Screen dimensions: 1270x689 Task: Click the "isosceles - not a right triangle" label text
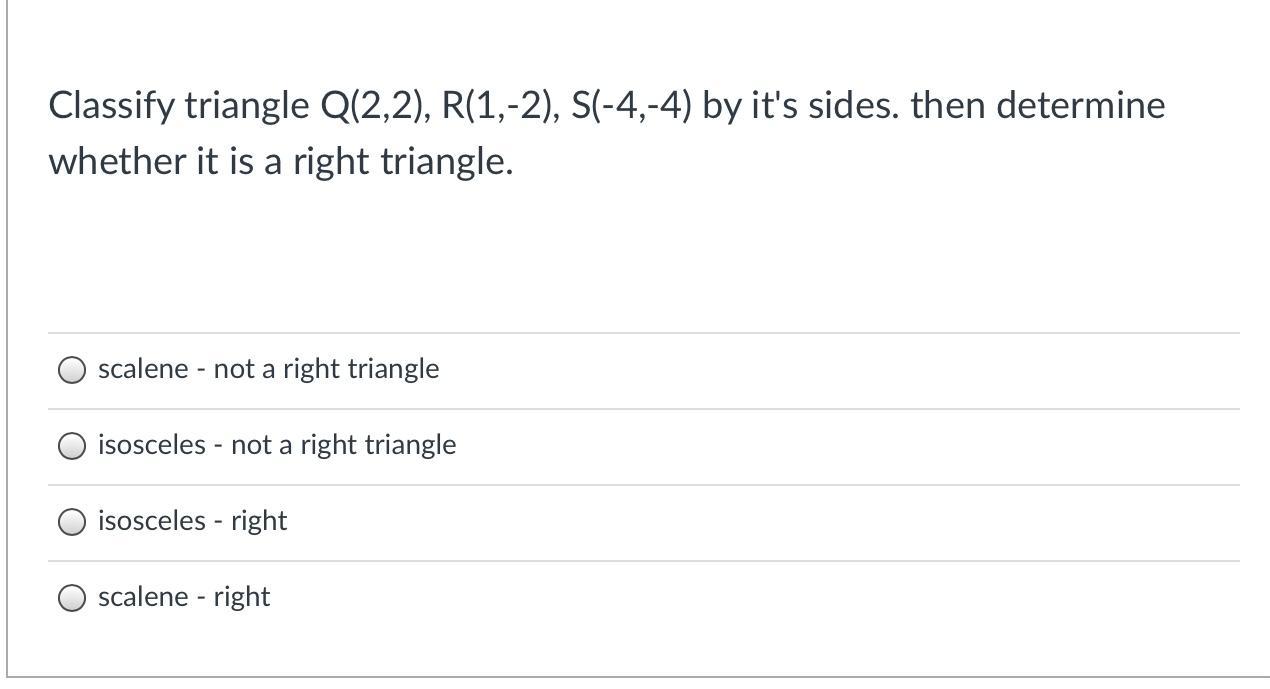tap(277, 445)
